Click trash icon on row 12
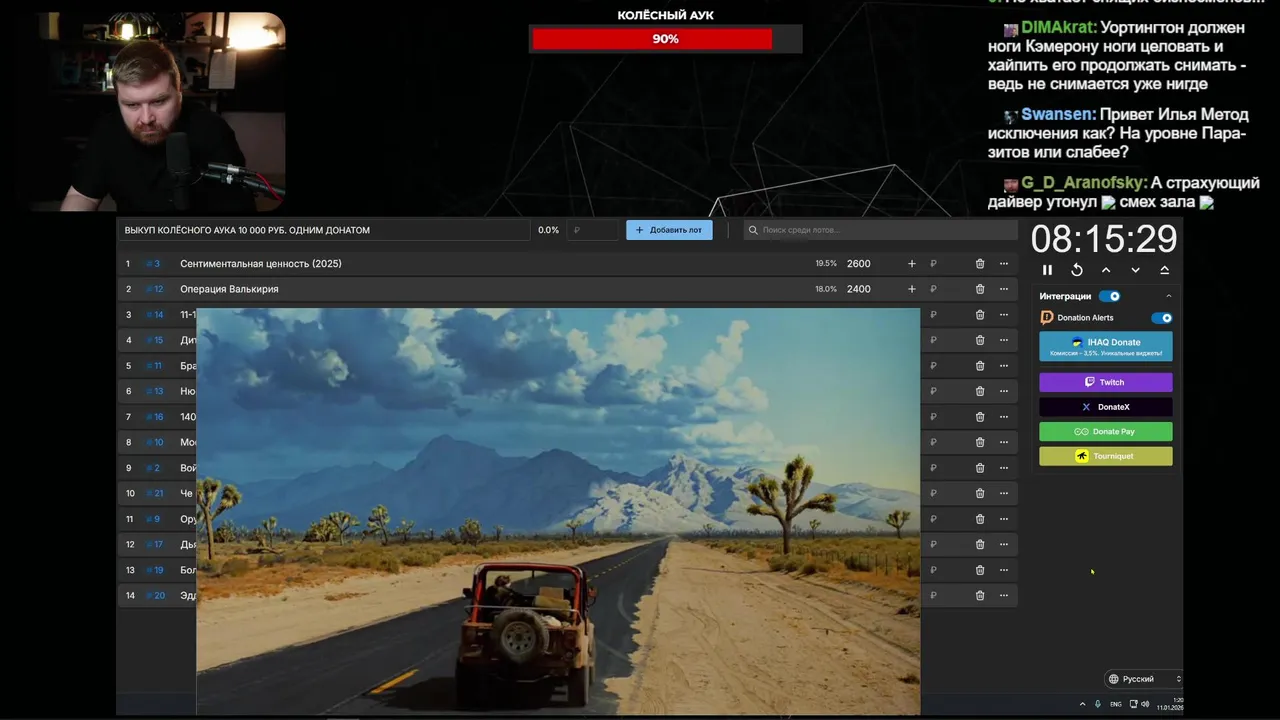This screenshot has width=1280, height=720. [x=980, y=544]
